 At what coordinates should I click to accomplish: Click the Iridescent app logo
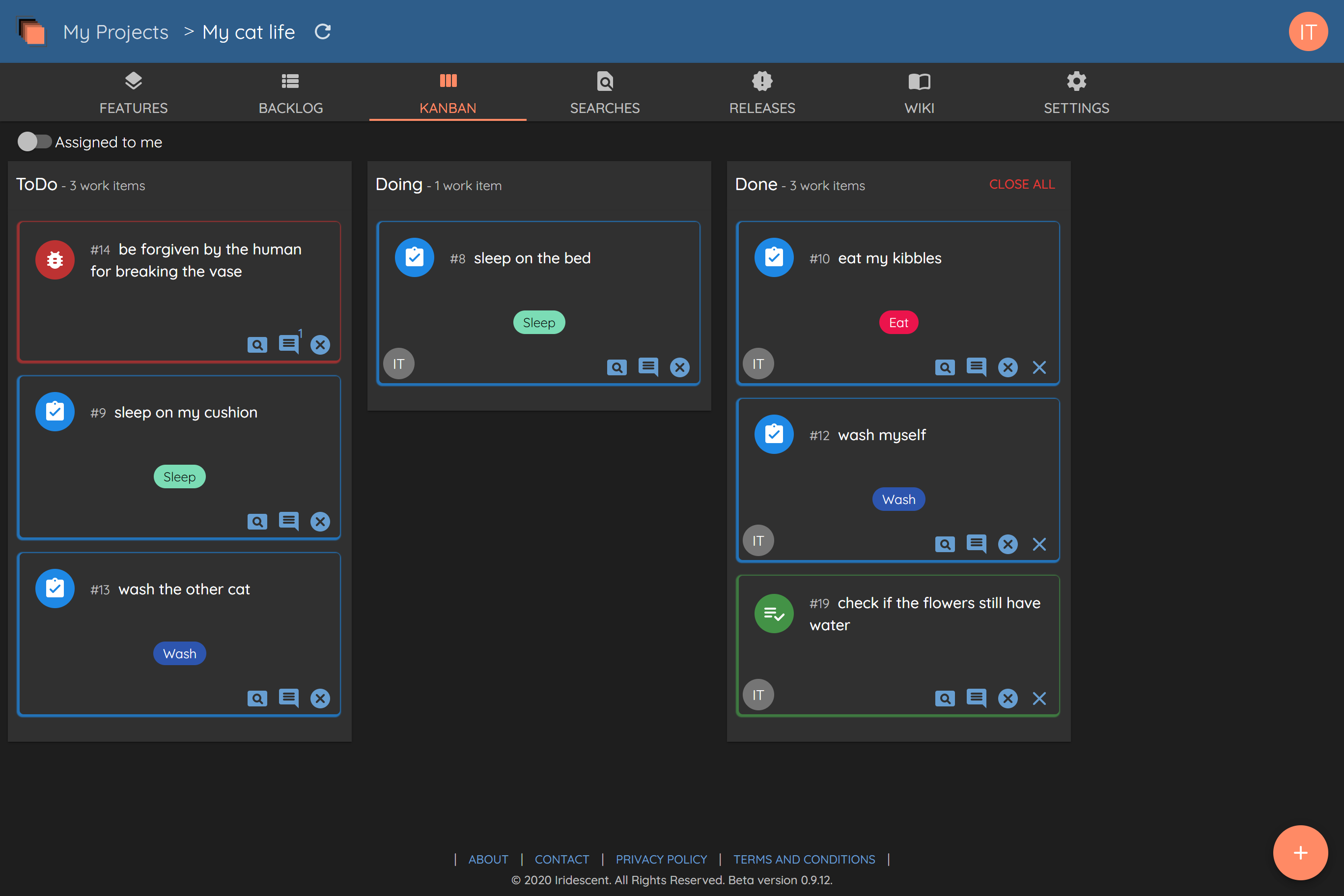coord(32,31)
